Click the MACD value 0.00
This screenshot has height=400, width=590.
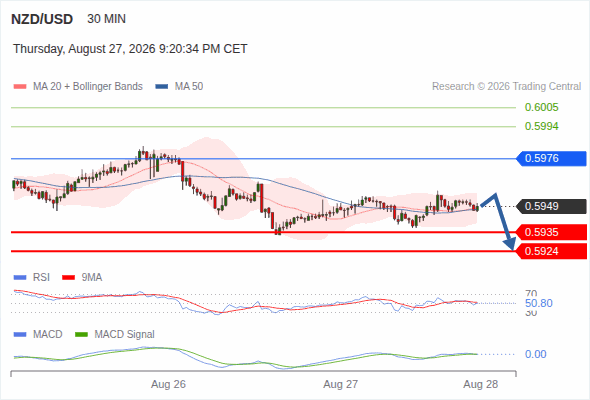coord(536,354)
